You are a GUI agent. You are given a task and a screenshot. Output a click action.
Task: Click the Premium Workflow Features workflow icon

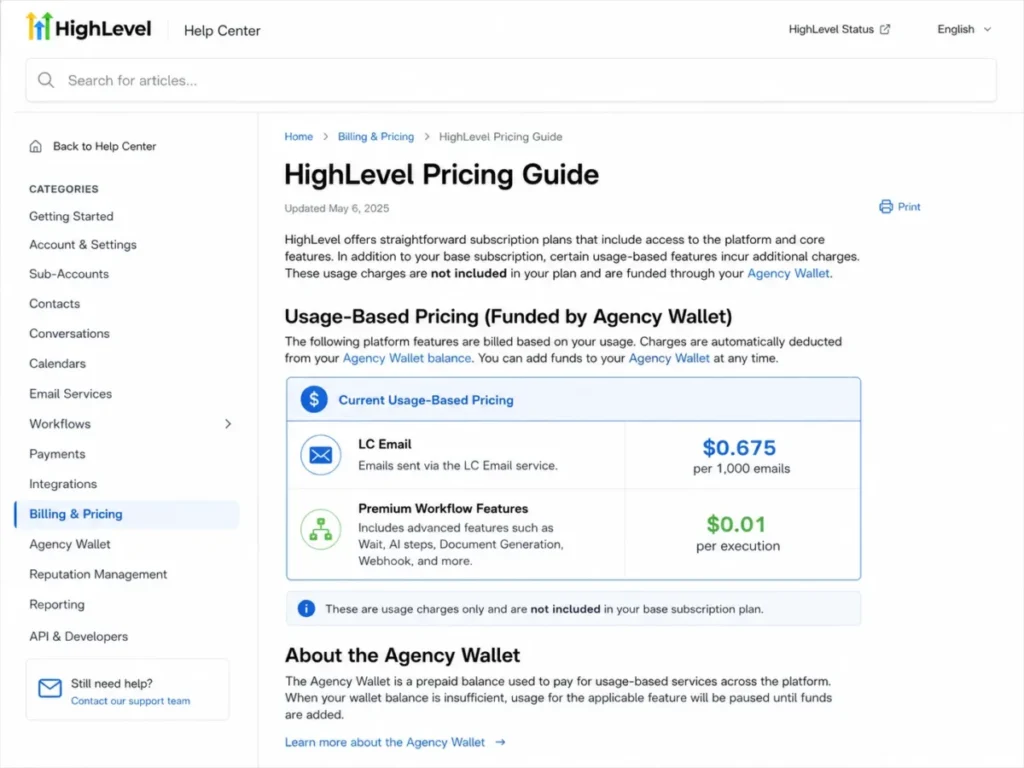(321, 529)
